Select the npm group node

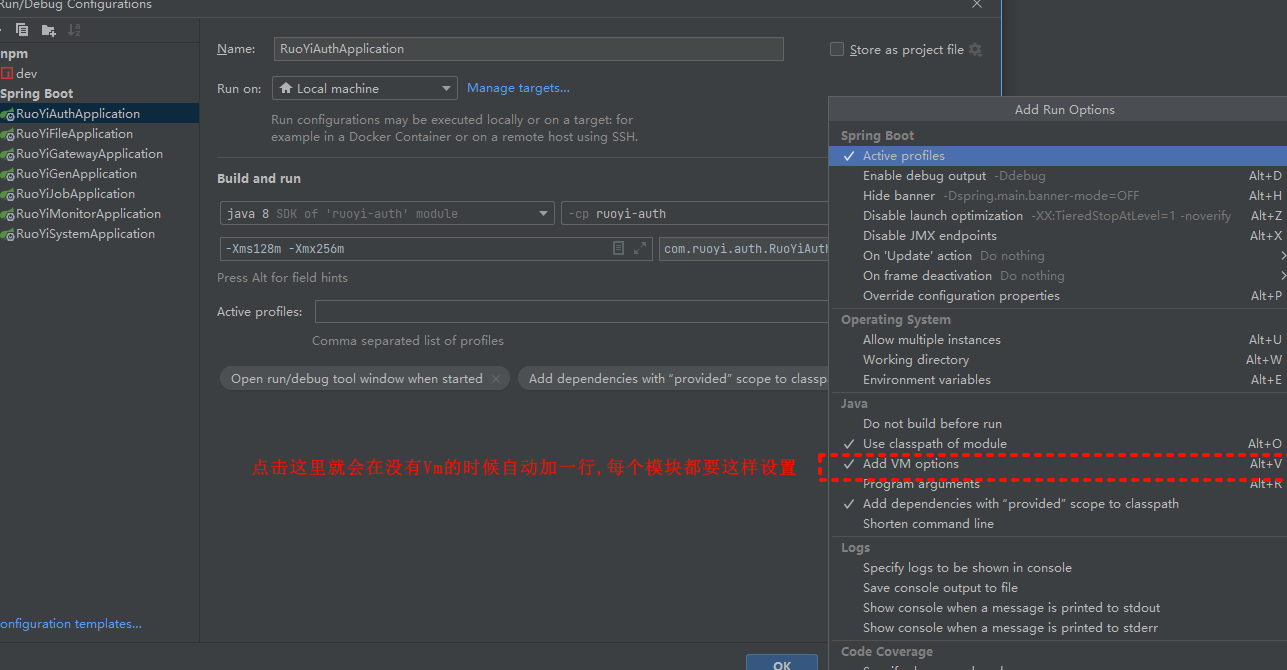tap(99, 54)
